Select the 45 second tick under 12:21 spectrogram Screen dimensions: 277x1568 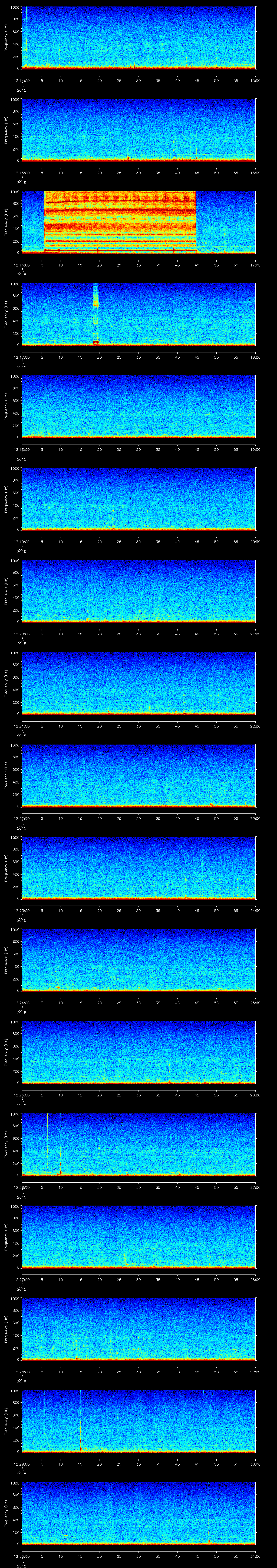point(197,726)
